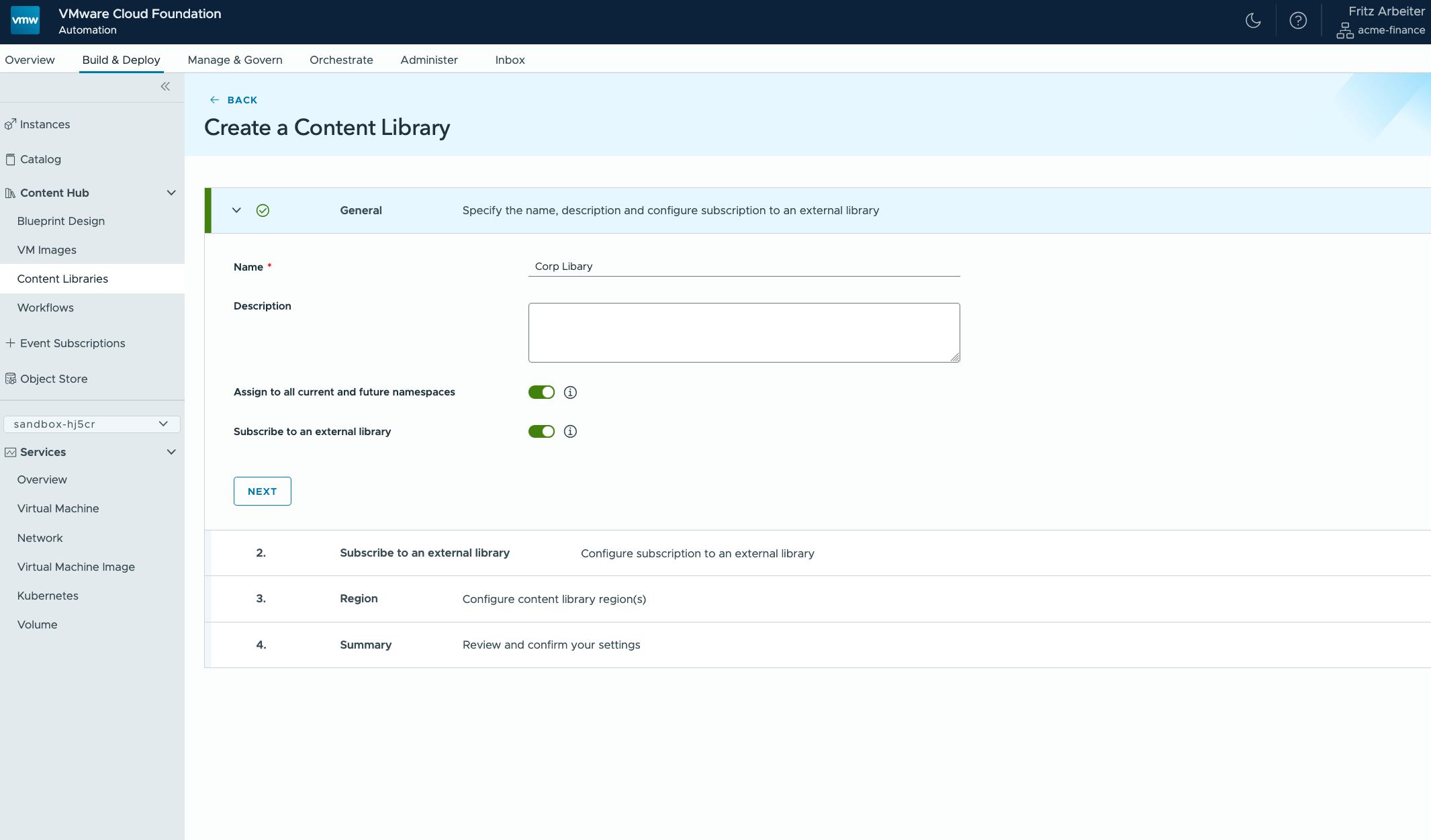Click info icon beside external library toggle

[570, 431]
